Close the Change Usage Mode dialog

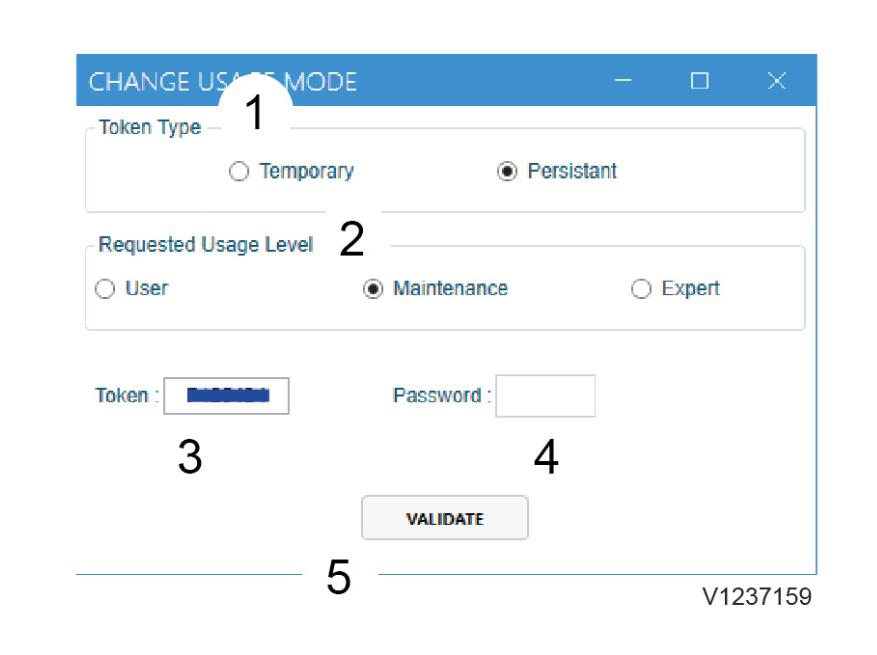776,81
